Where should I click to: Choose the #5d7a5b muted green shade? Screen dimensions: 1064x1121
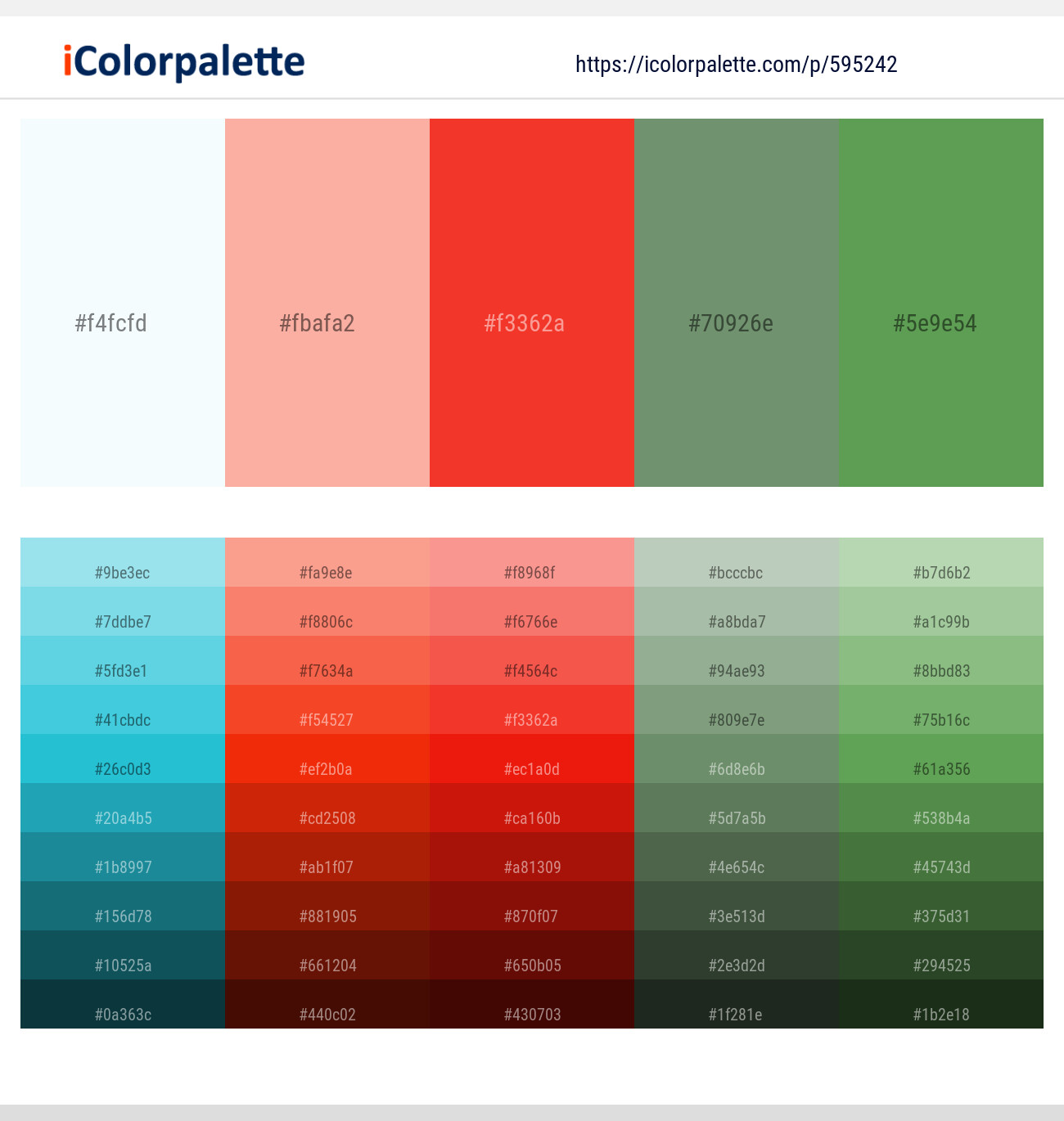[x=737, y=808]
